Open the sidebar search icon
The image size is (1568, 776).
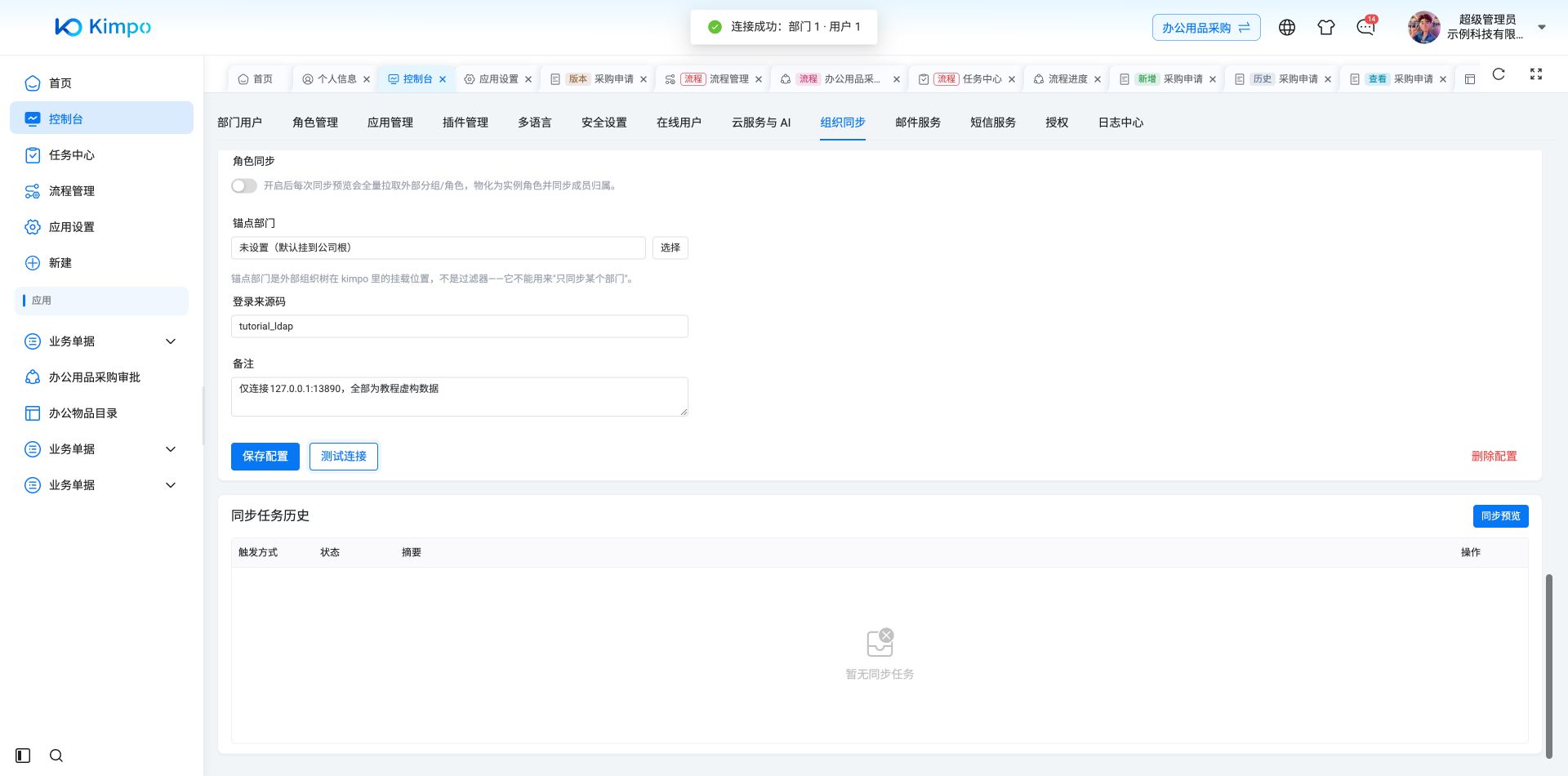point(56,756)
